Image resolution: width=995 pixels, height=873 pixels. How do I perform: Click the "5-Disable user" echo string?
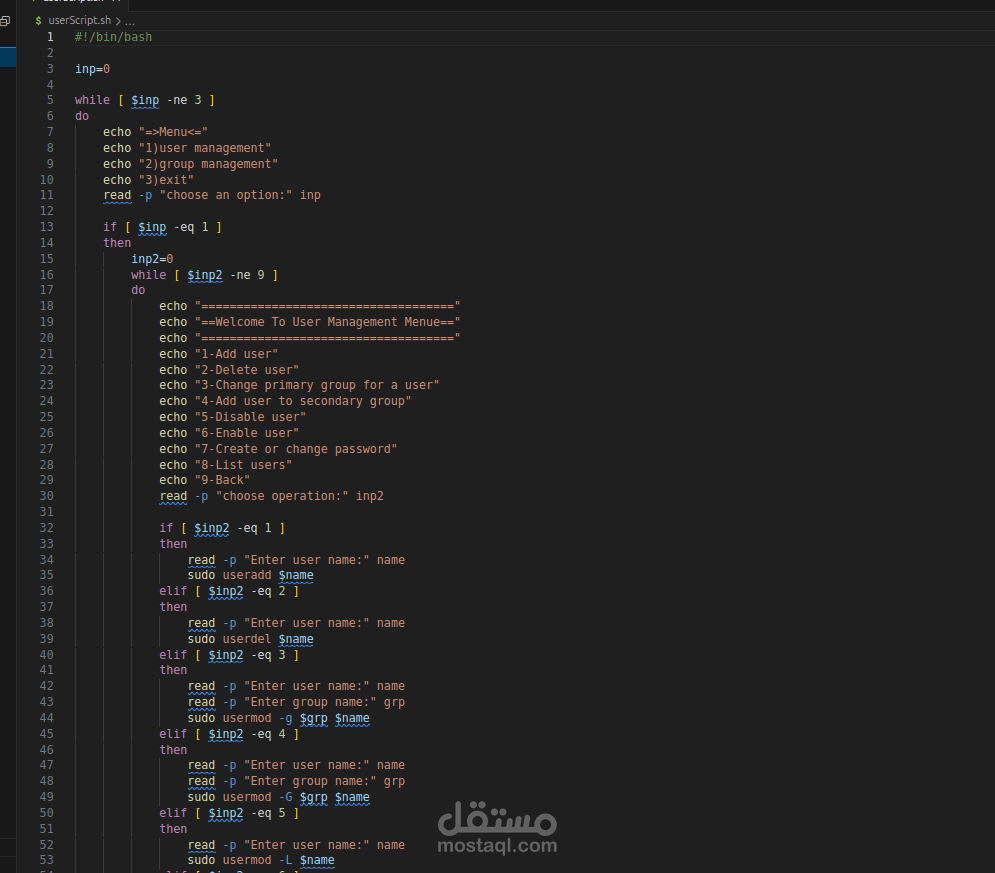[x=250, y=417]
